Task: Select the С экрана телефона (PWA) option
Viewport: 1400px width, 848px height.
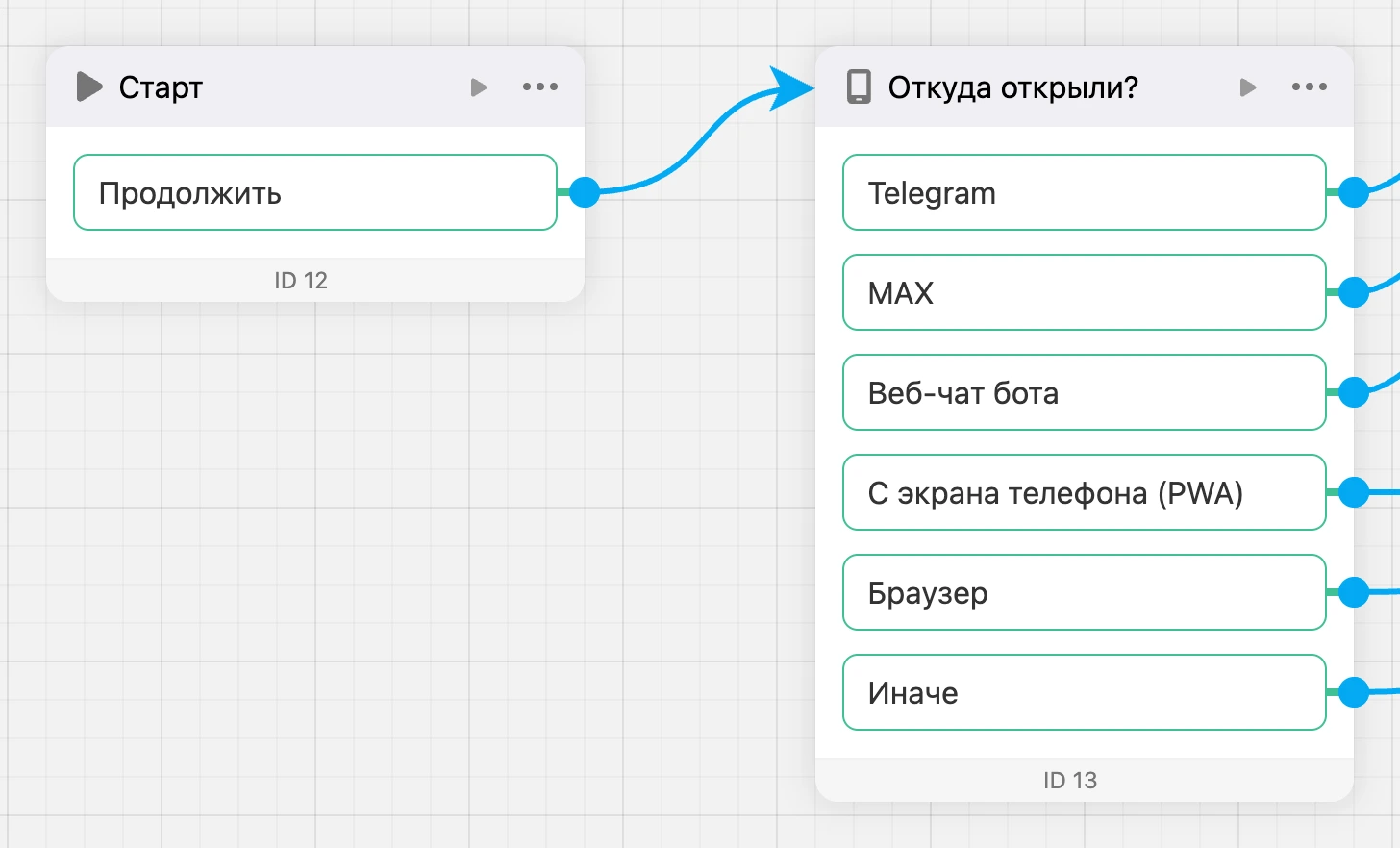Action: click(1085, 492)
